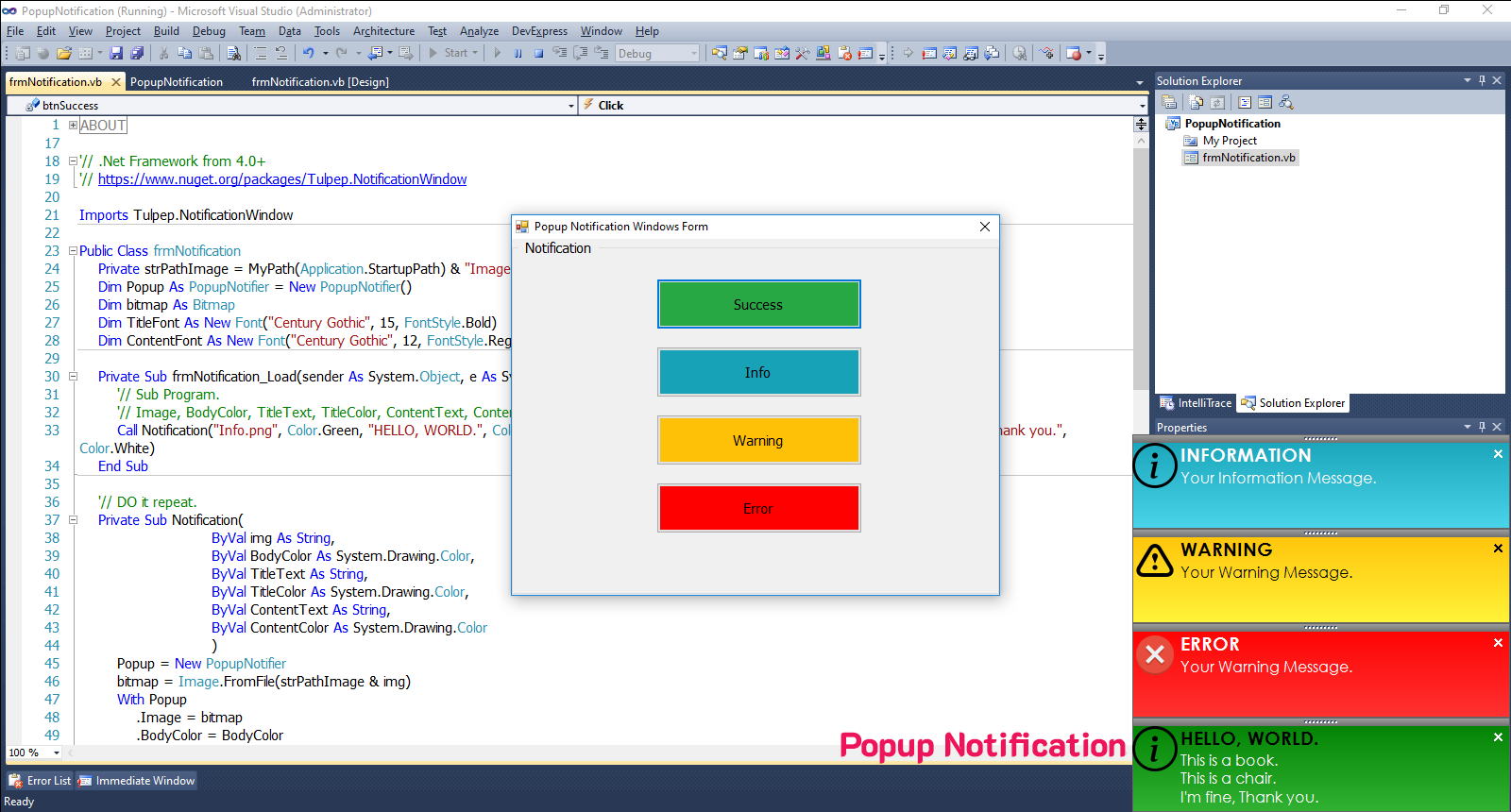Click the Paste toolbar icon
The height and width of the screenshot is (812, 1511).
(206, 53)
